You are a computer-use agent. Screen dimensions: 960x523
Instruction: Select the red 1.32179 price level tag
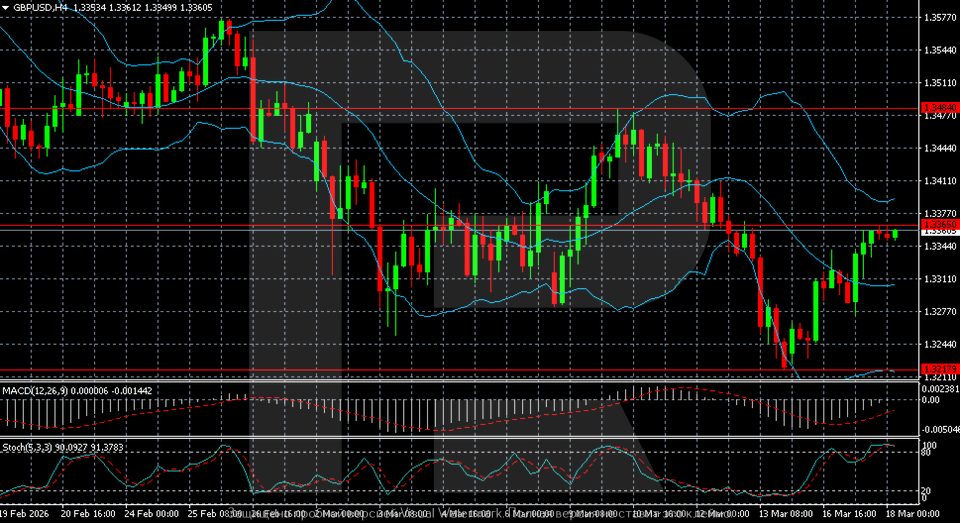click(x=940, y=370)
